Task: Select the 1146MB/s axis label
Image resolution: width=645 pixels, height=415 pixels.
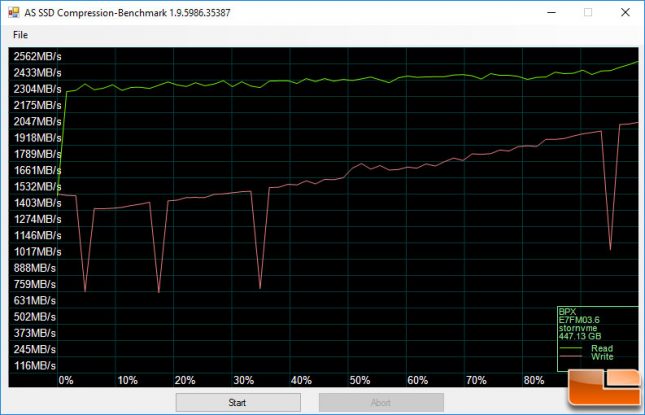Action: (37, 235)
